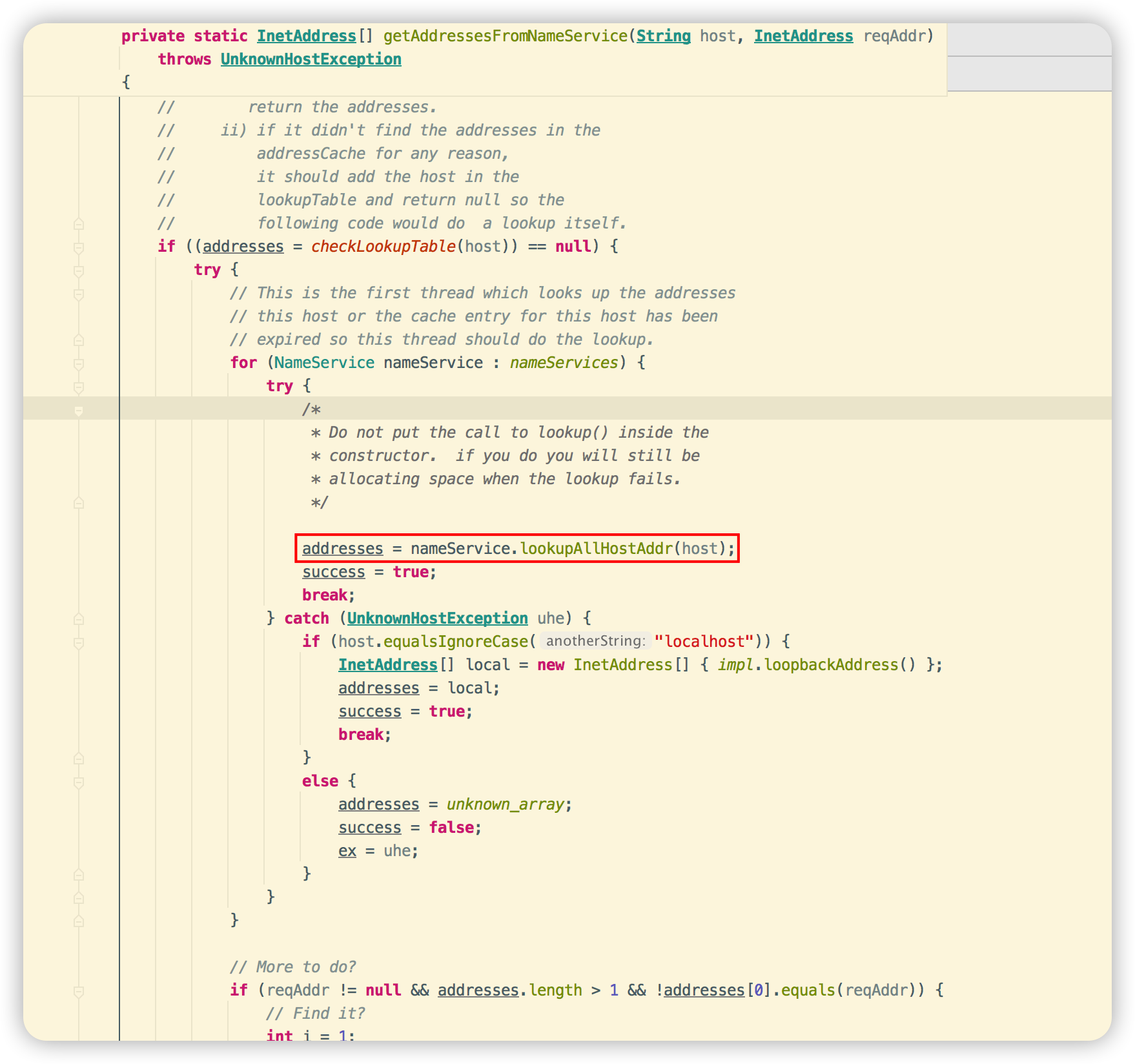Fold the else block via gutter marker
1135x1064 pixels.
(x=79, y=782)
